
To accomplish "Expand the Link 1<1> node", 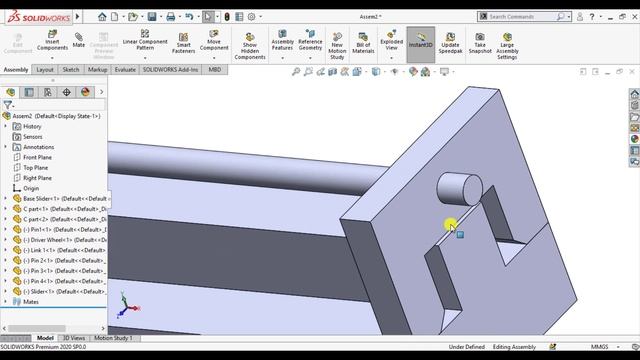I will click(x=5, y=250).
